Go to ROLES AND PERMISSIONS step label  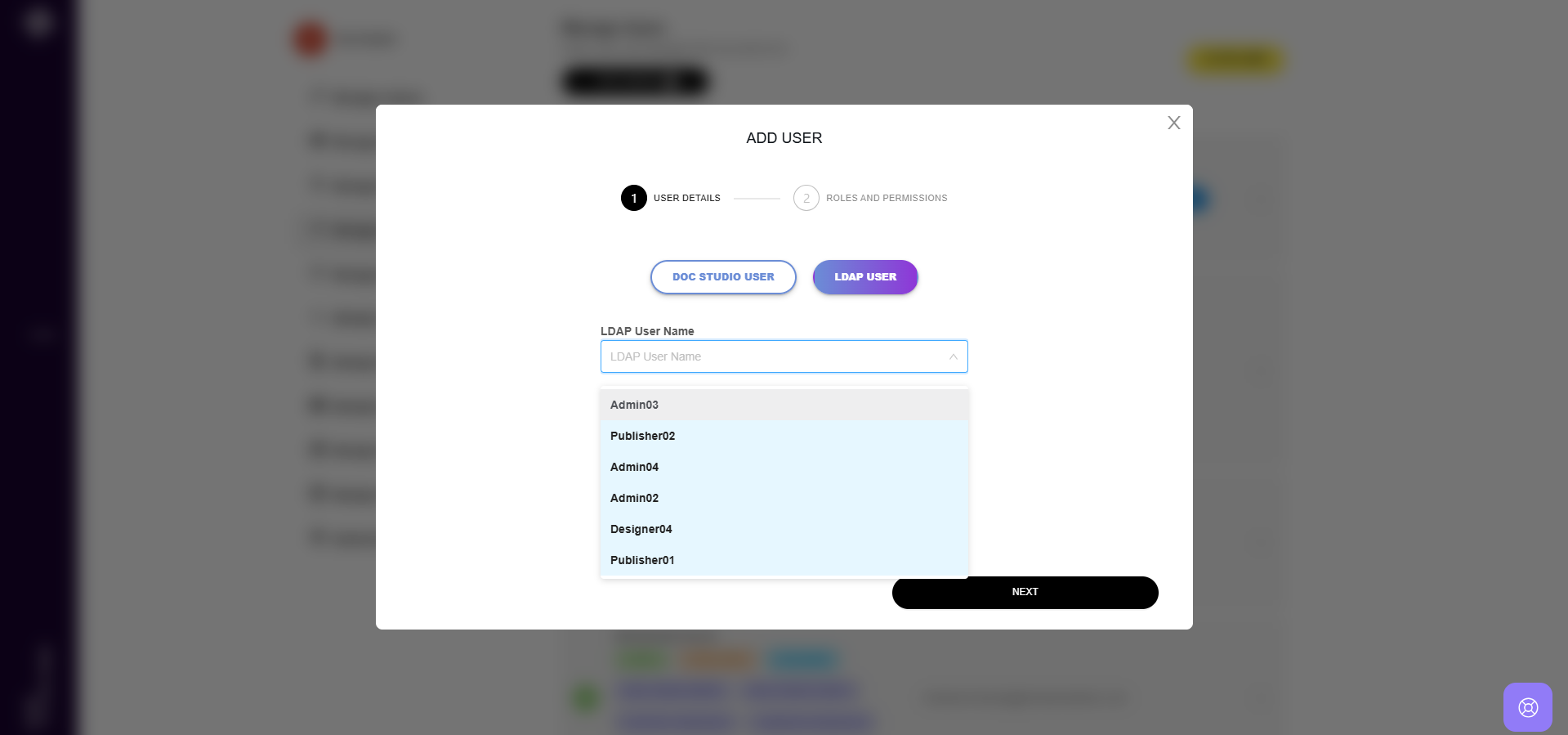pos(887,198)
